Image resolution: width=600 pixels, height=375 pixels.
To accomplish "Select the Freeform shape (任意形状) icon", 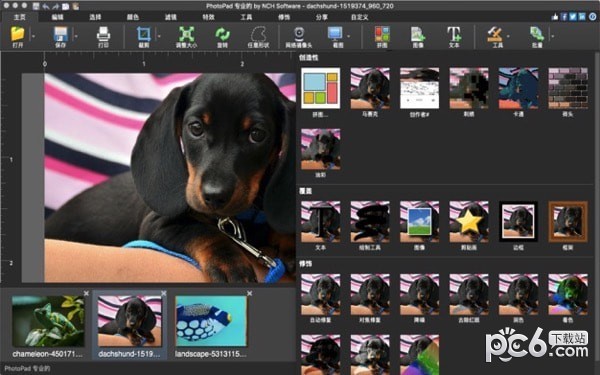I will coord(259,34).
